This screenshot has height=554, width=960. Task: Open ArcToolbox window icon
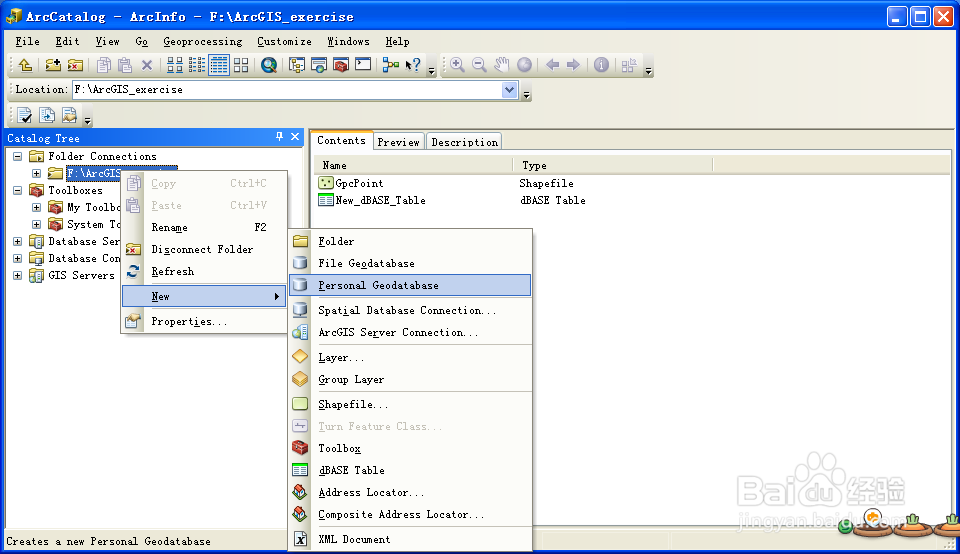click(x=341, y=65)
